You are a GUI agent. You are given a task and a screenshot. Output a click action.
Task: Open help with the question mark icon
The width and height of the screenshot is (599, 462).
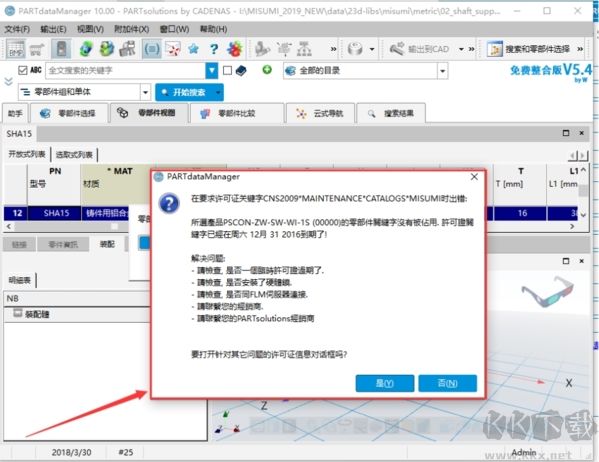click(x=214, y=49)
